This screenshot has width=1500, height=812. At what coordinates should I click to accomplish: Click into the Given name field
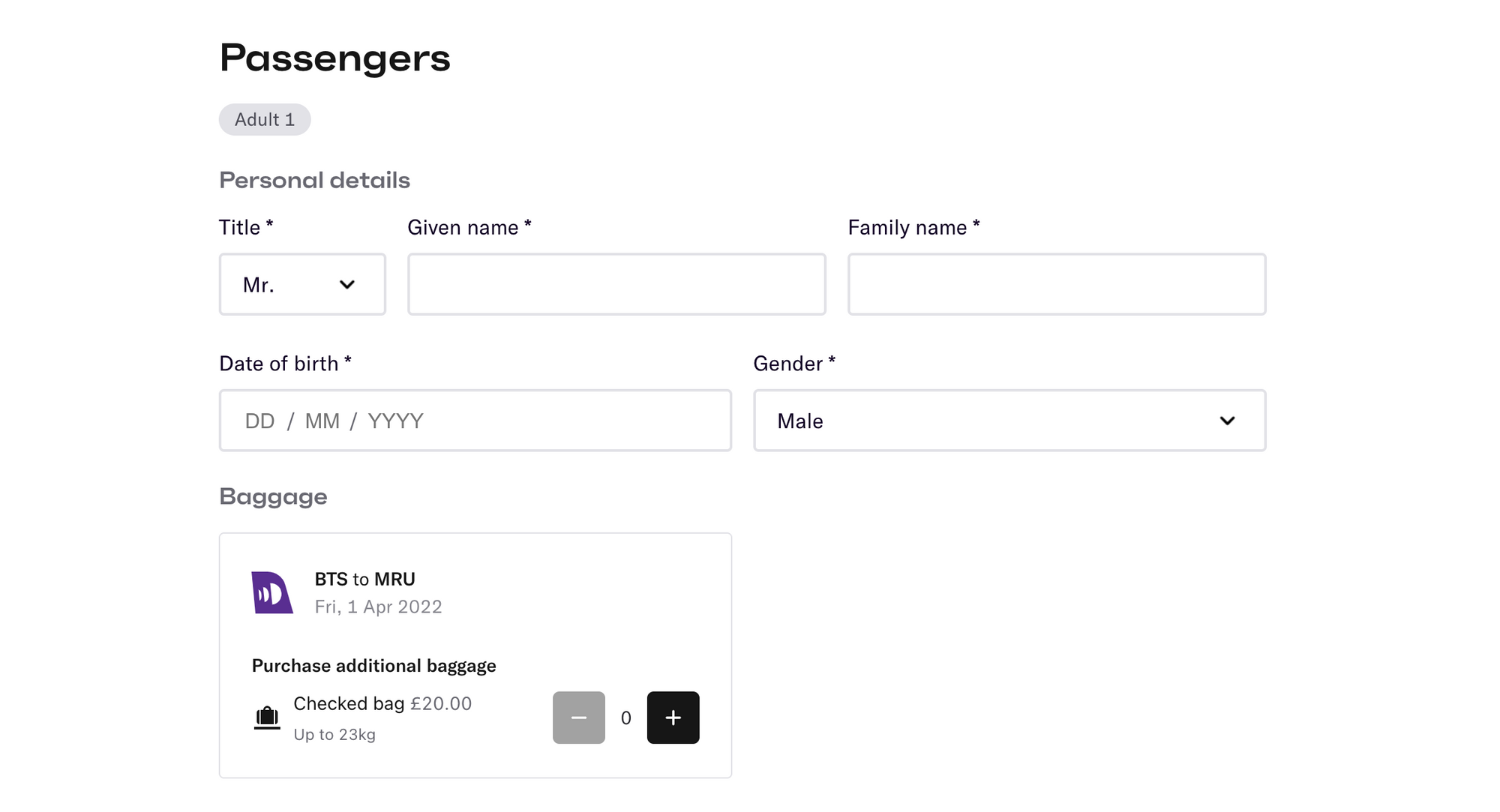[x=616, y=284]
